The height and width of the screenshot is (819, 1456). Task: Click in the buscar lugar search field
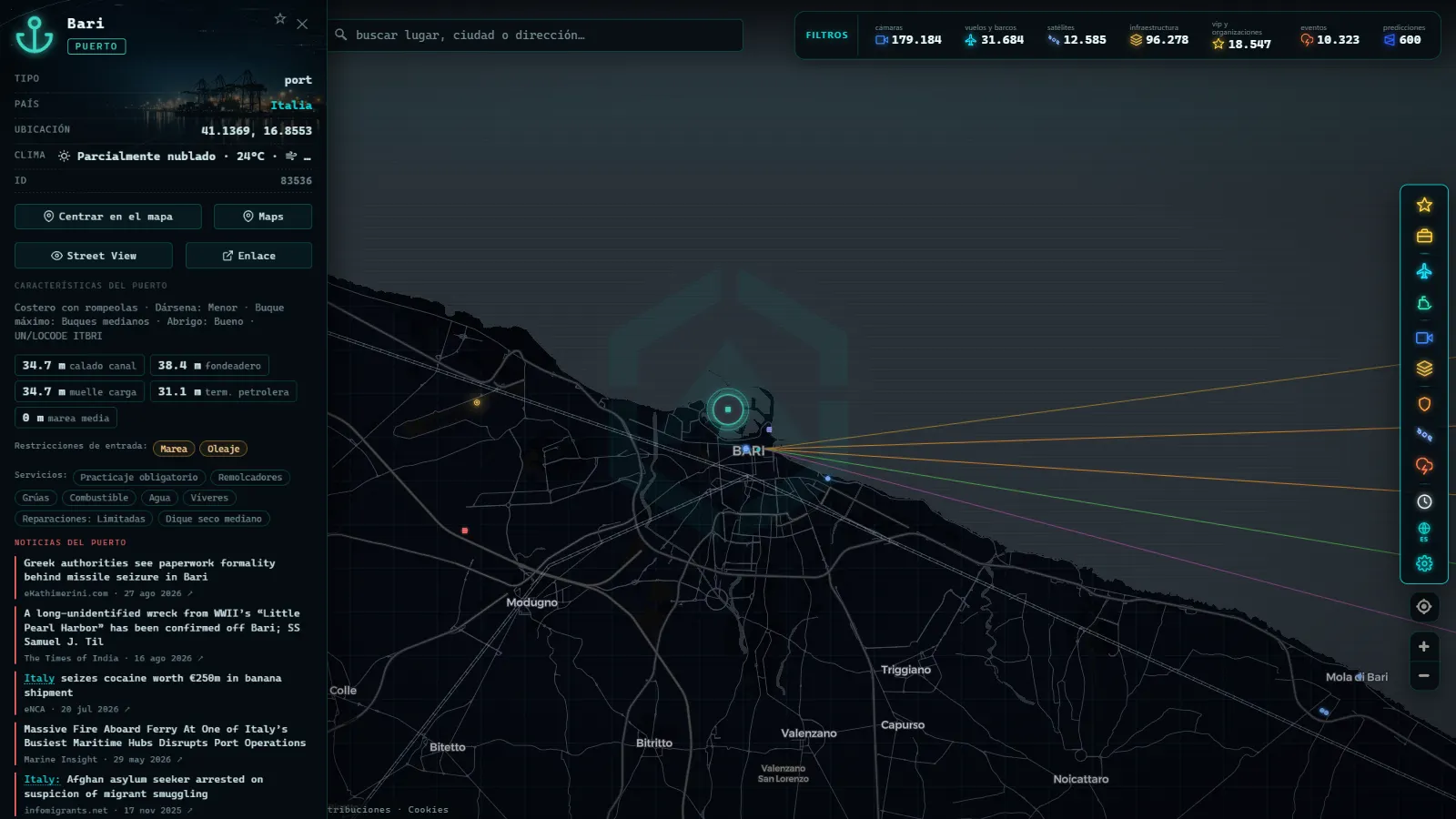[x=535, y=35]
